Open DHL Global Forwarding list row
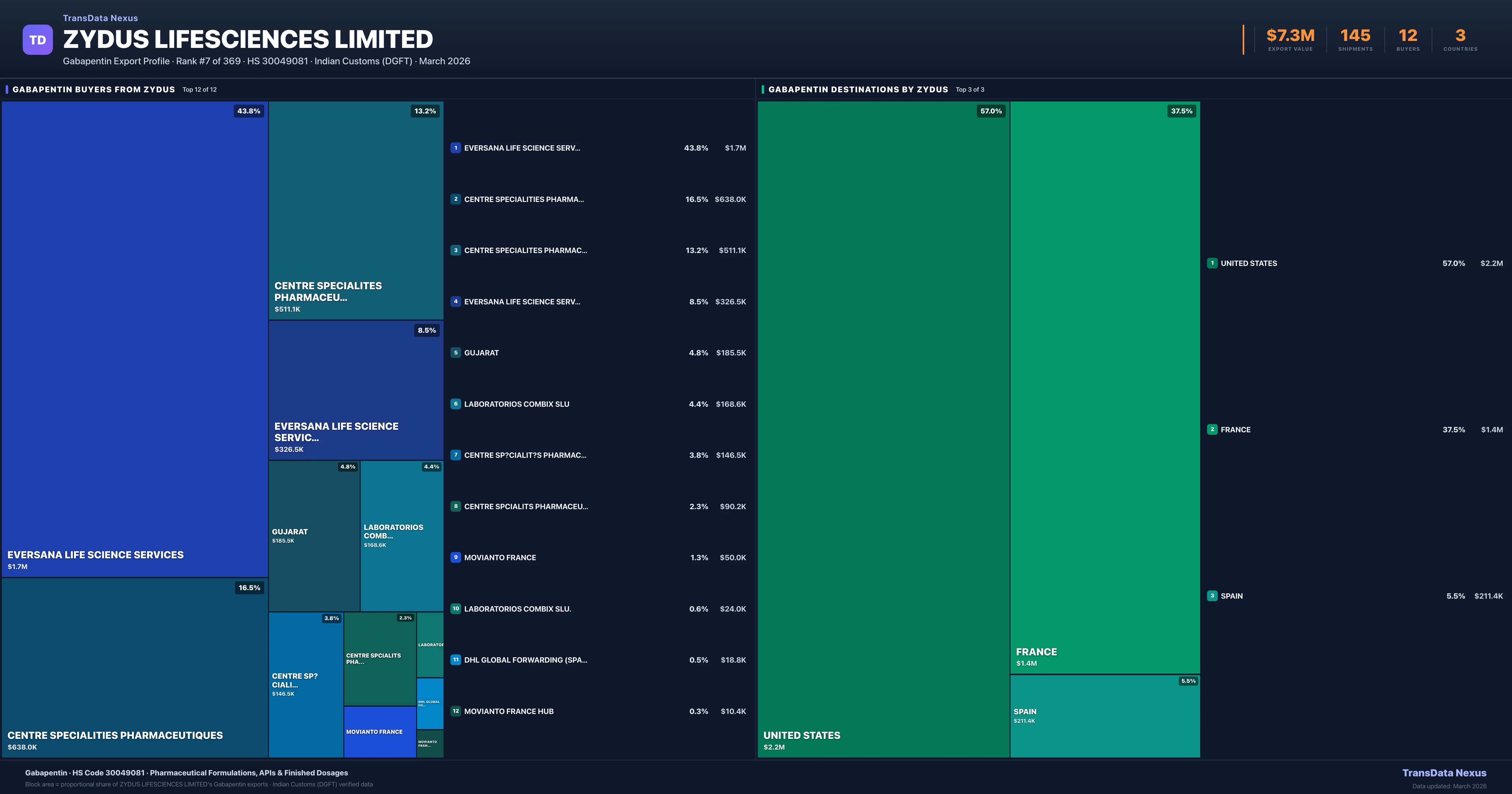Screen dimensions: 1512x794 pyautogui.click(x=525, y=660)
